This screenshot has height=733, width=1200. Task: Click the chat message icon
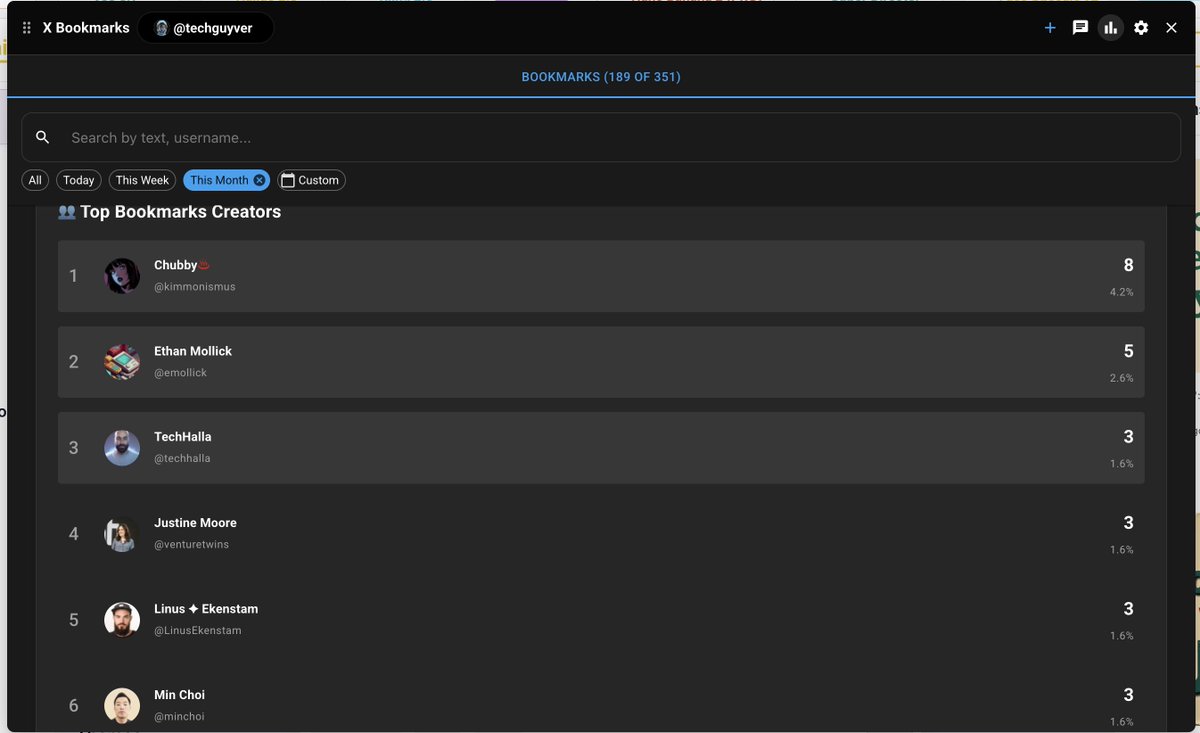pos(1080,27)
